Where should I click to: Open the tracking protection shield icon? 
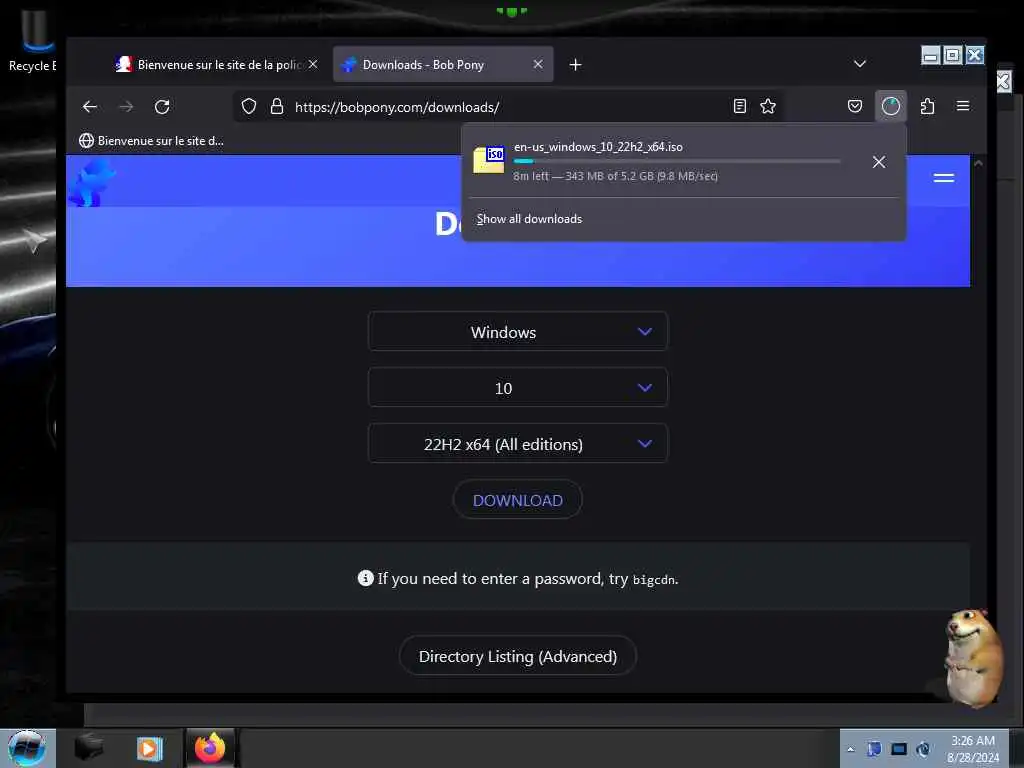coord(249,106)
